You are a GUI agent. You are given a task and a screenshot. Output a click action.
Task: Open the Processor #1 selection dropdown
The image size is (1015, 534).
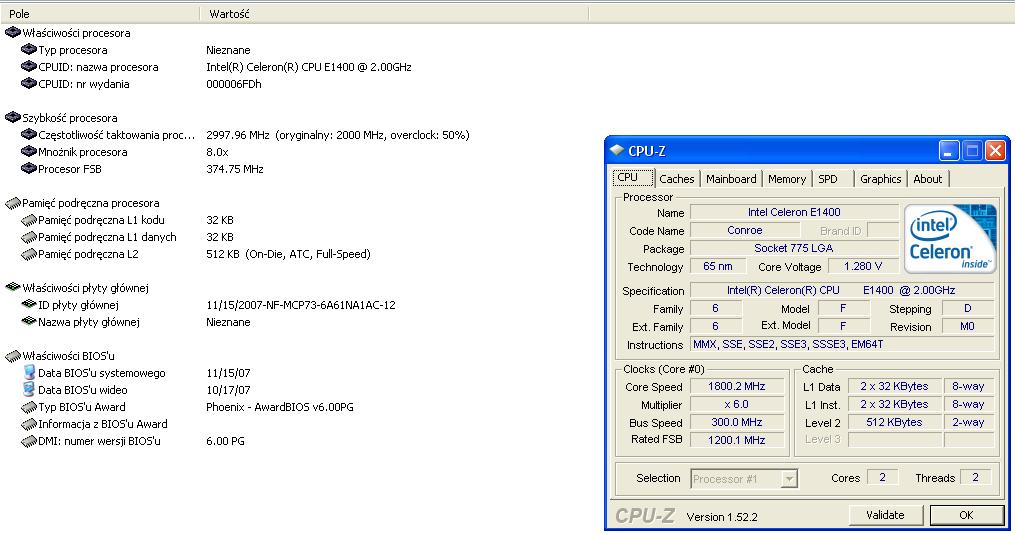point(789,479)
